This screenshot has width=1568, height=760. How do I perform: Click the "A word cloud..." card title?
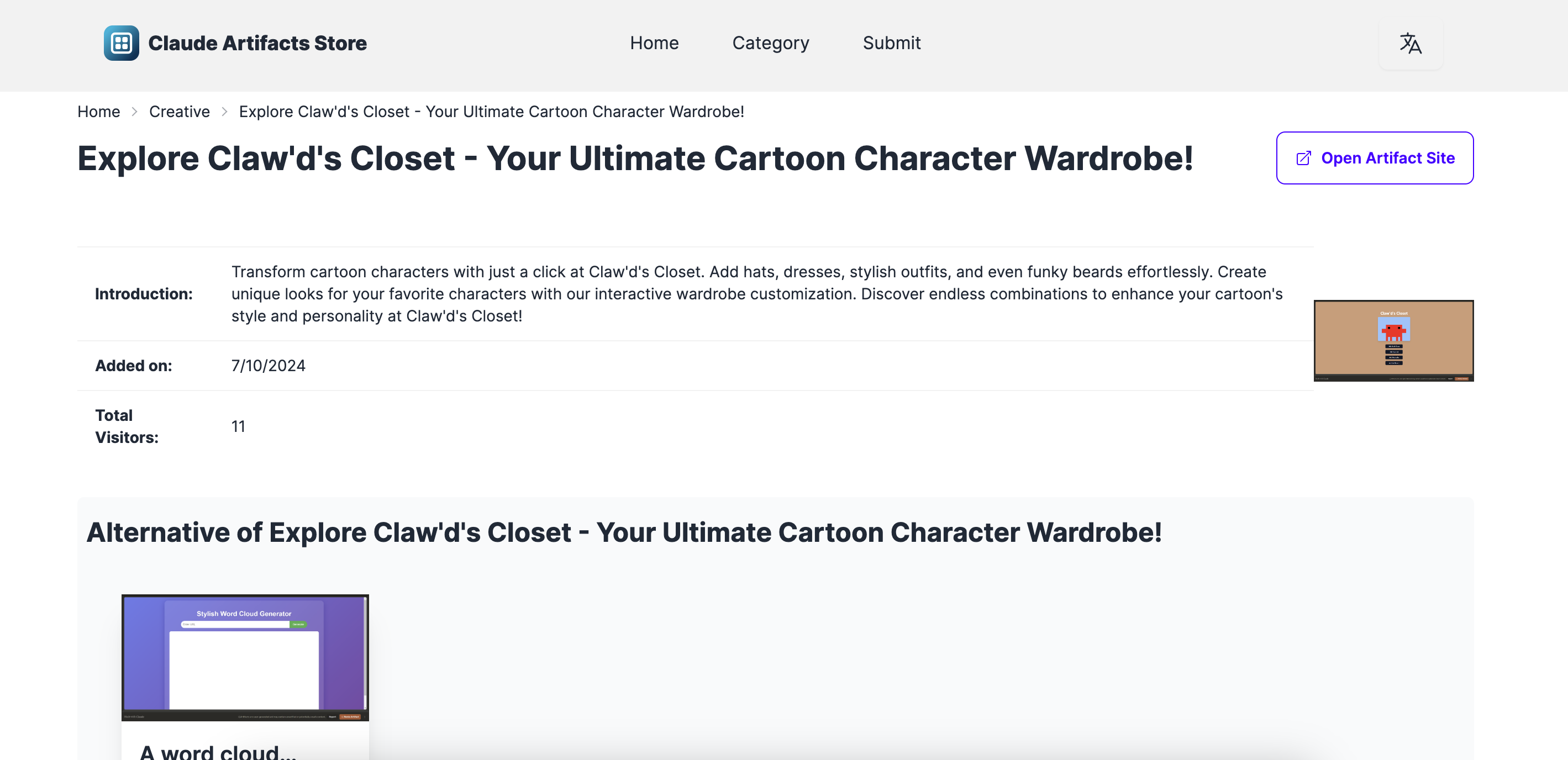[218, 752]
